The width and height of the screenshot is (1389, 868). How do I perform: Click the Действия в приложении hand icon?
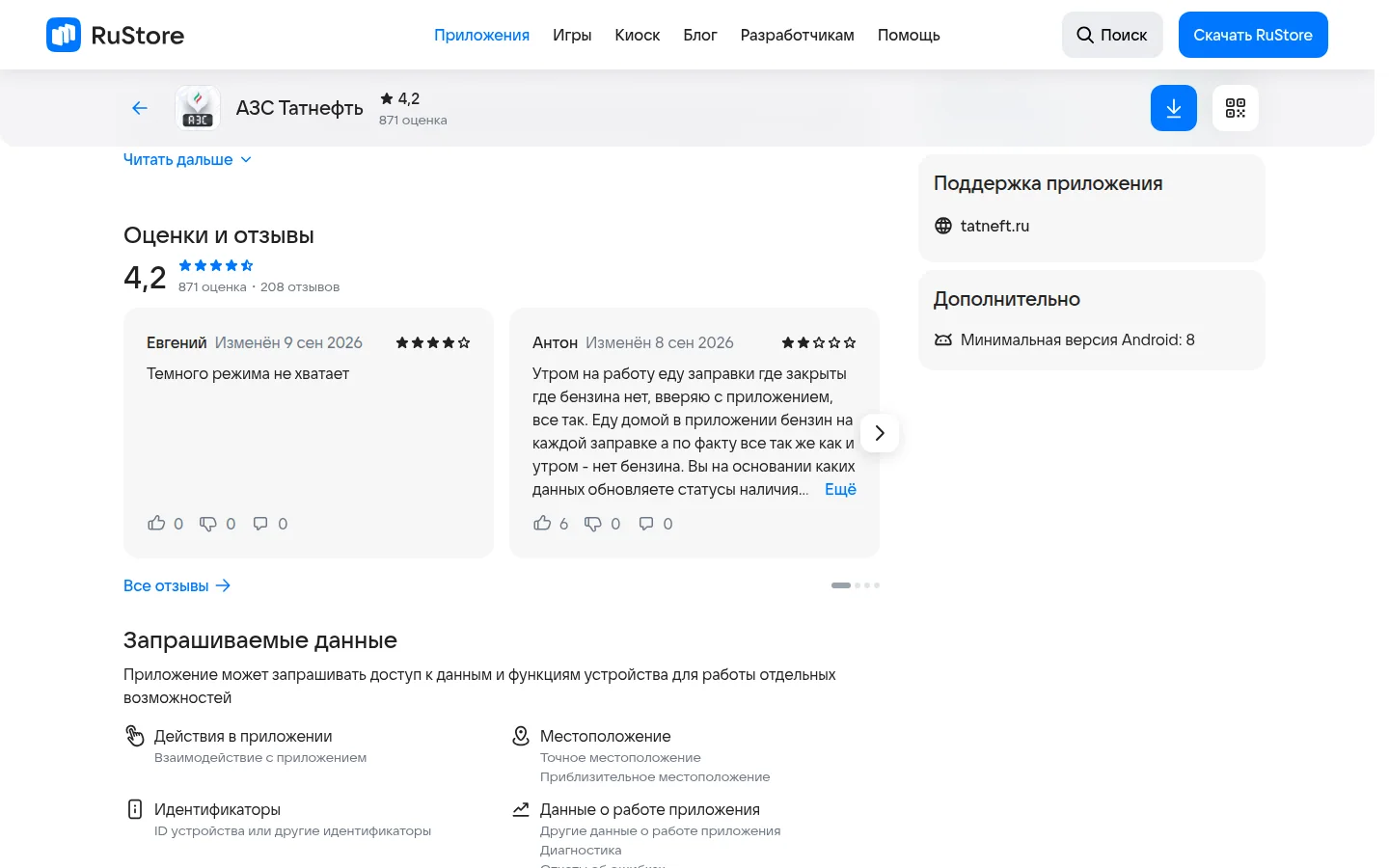pyautogui.click(x=135, y=736)
